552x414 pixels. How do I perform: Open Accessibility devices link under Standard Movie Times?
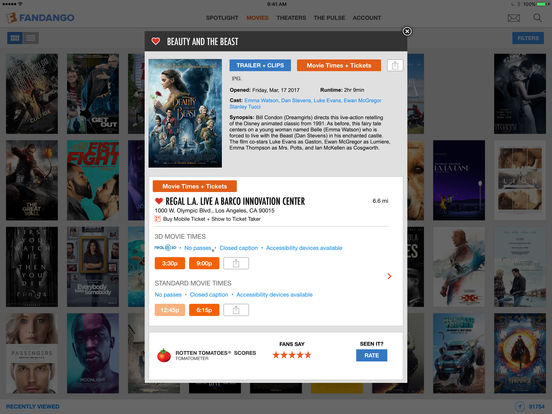(x=274, y=295)
